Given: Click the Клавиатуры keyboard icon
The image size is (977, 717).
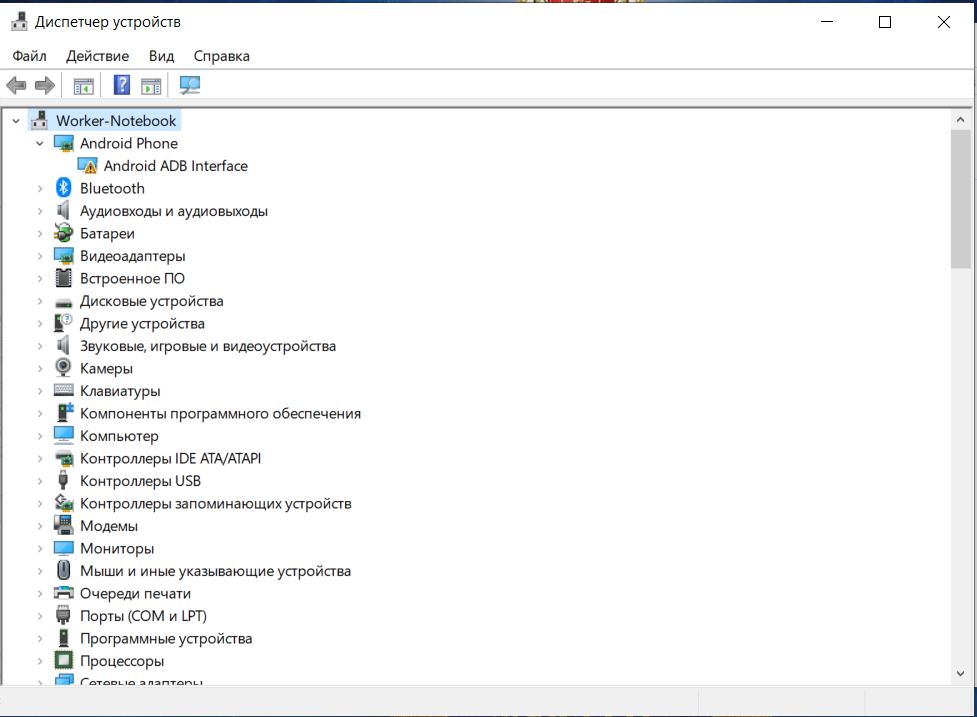Looking at the screenshot, I should coord(64,390).
